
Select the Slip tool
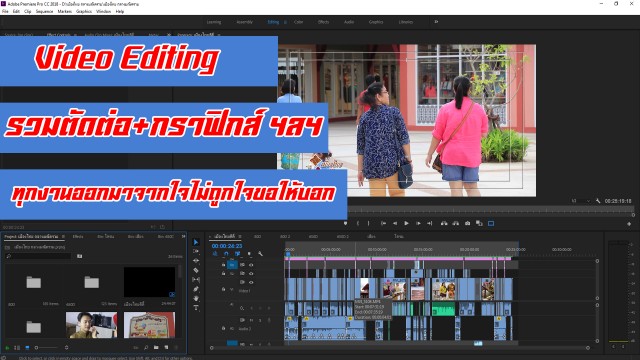[196, 280]
